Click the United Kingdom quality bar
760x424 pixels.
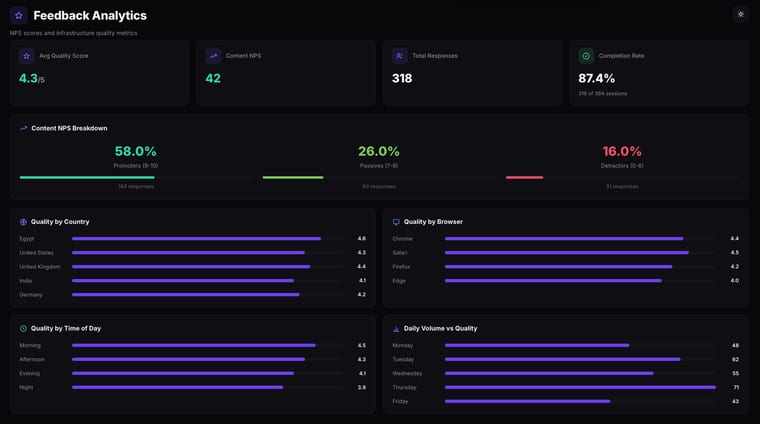pos(191,267)
